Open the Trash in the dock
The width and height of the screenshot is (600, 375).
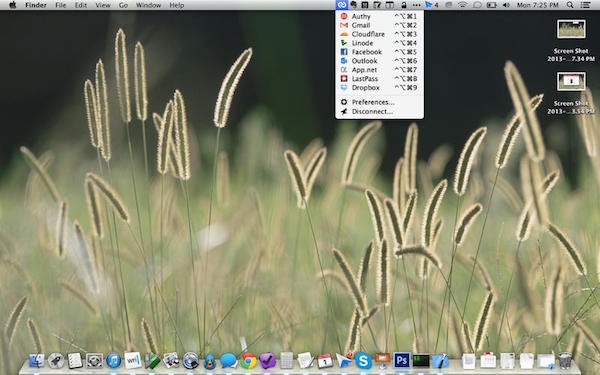coord(565,360)
